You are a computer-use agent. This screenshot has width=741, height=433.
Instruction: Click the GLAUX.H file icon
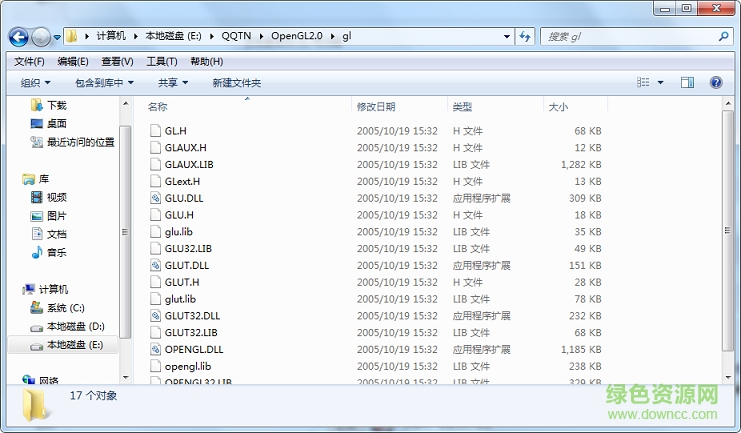pos(155,147)
